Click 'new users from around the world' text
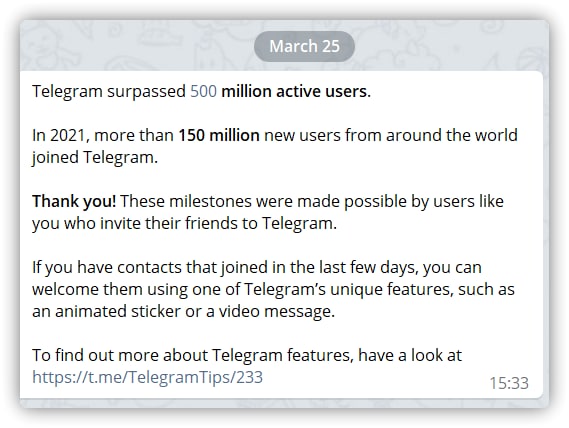This screenshot has height=428, width=569. 391,135
